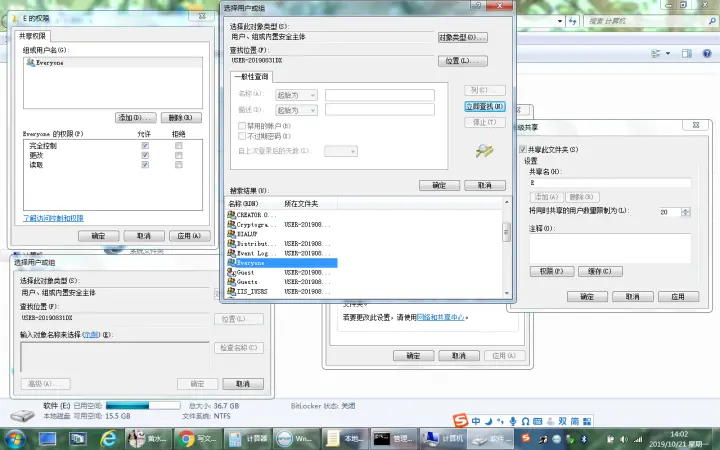Click the volume speaker icon in the system tray
Viewport: 720px width, 450px height.
click(x=624, y=439)
